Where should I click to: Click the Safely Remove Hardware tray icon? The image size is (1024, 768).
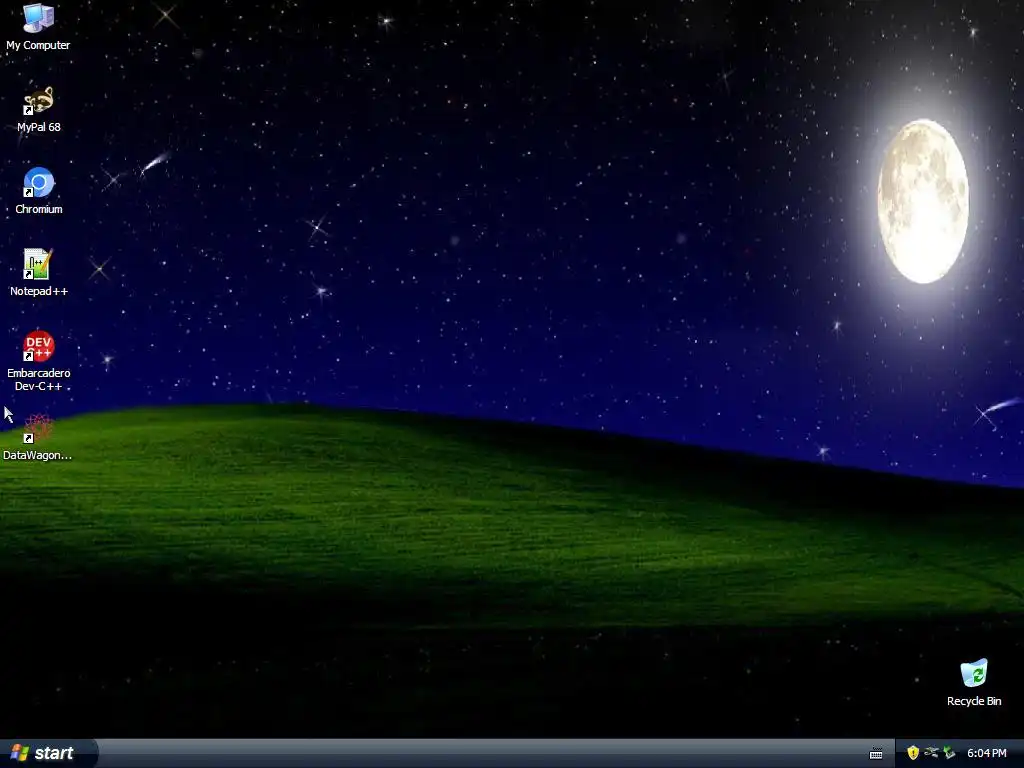click(949, 753)
